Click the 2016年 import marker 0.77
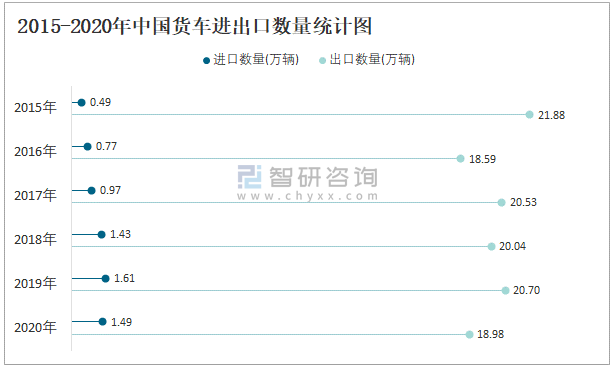 [87, 147]
